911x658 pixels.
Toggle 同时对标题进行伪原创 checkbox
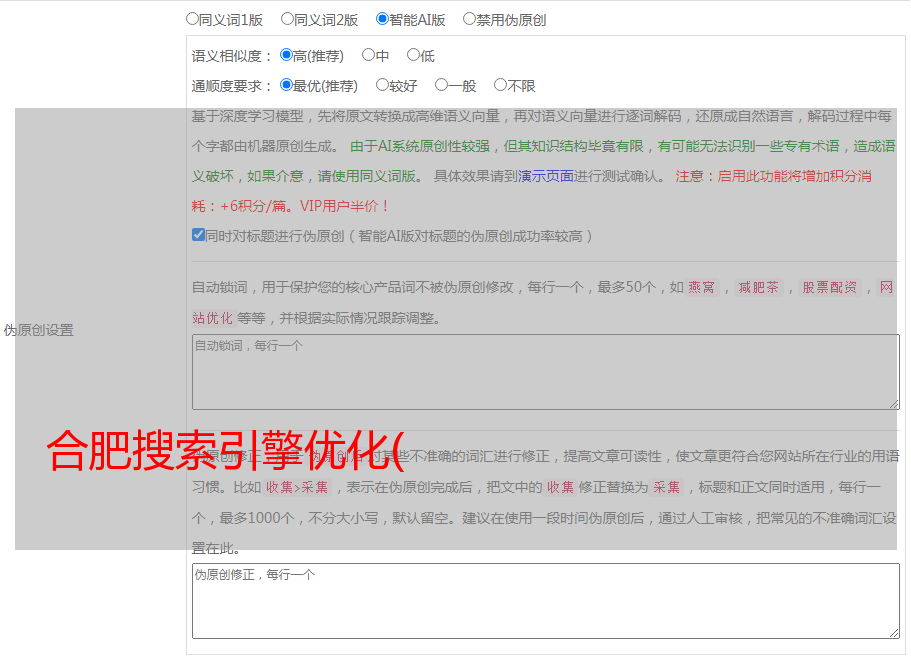pyautogui.click(x=198, y=235)
